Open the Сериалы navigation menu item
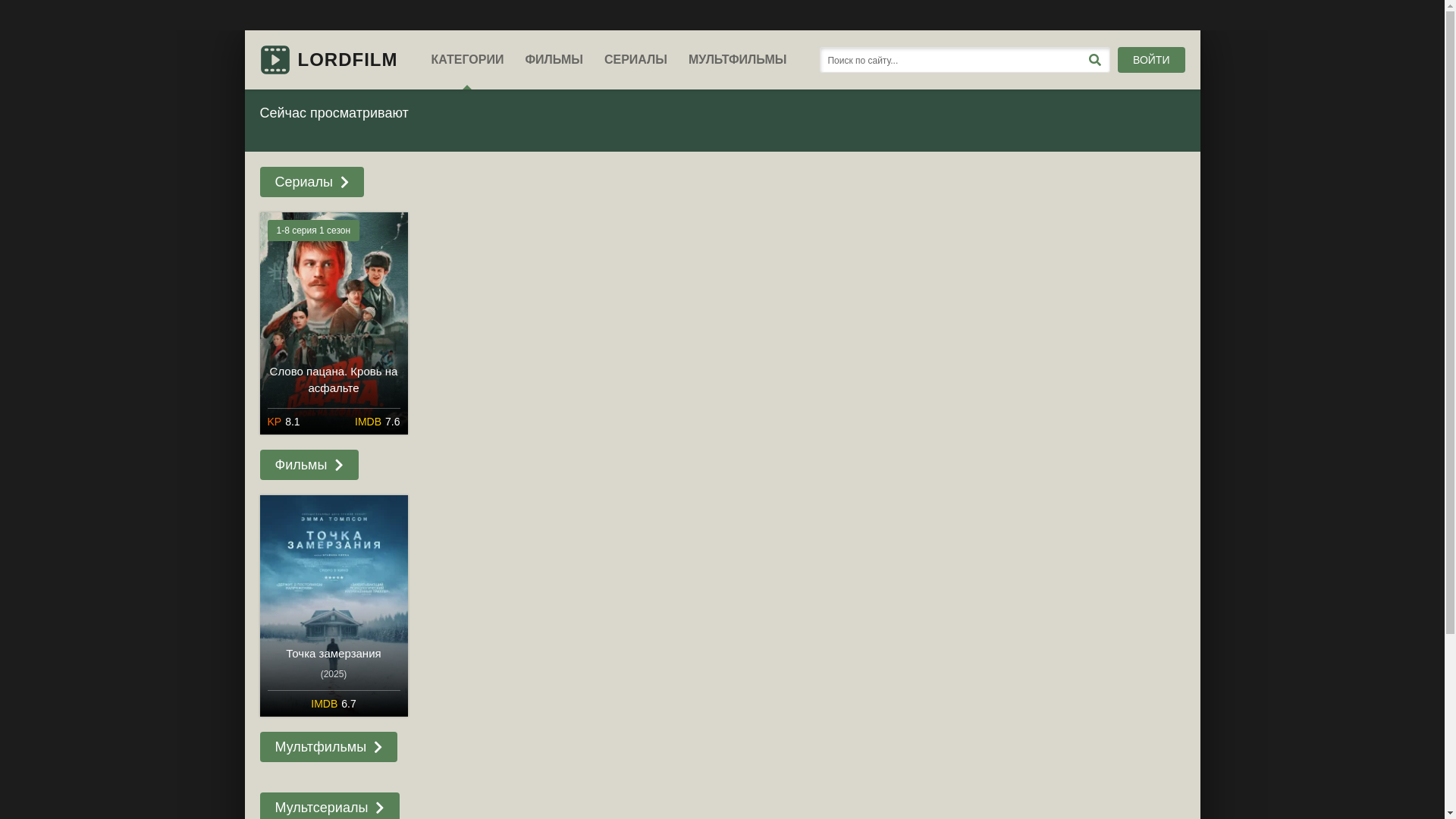This screenshot has width=1456, height=819. [x=635, y=60]
